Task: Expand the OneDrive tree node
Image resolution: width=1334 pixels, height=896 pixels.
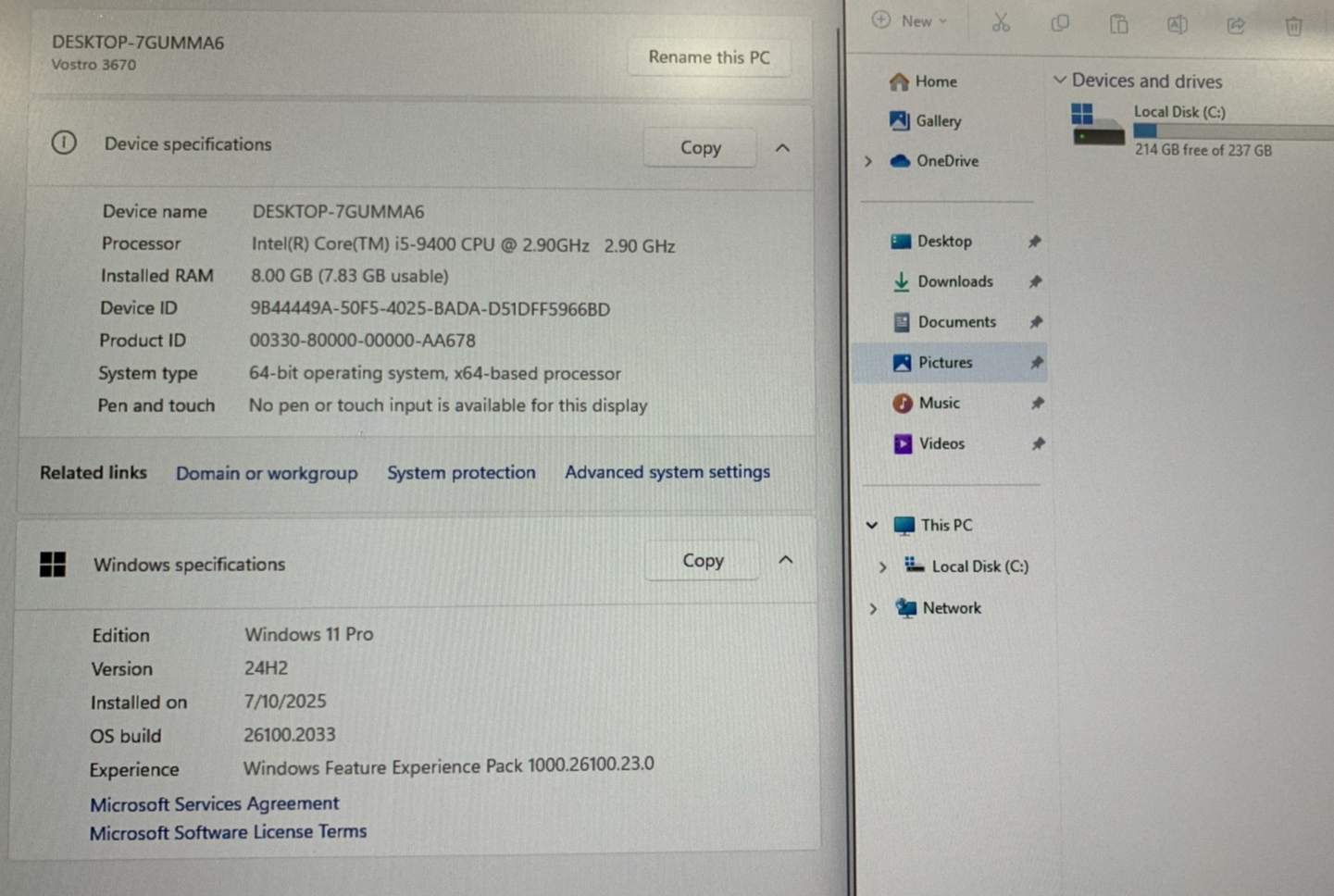Action: [x=868, y=161]
